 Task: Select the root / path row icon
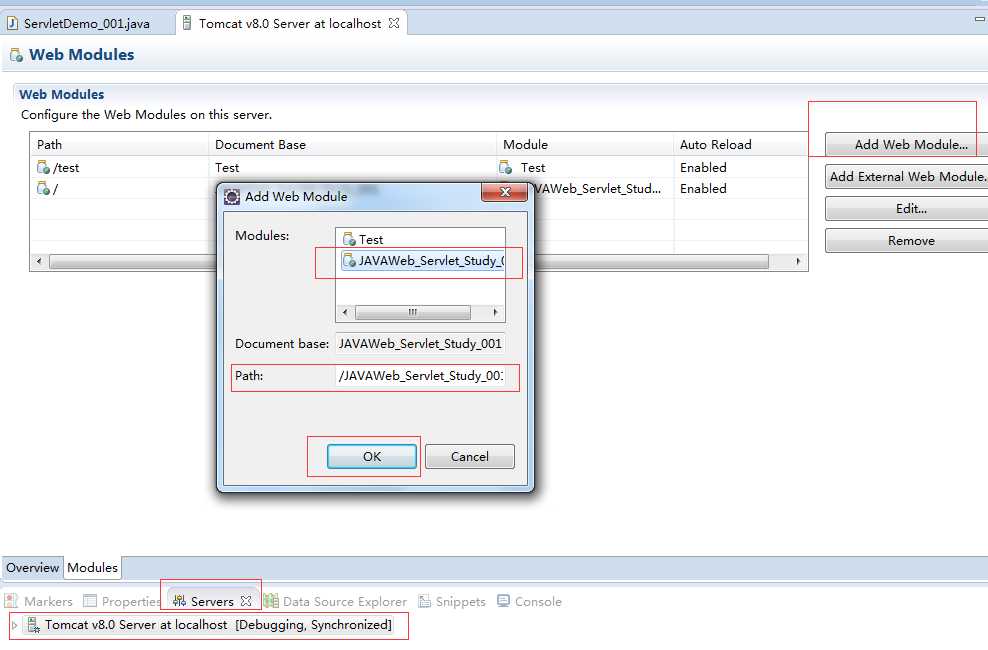point(43,188)
